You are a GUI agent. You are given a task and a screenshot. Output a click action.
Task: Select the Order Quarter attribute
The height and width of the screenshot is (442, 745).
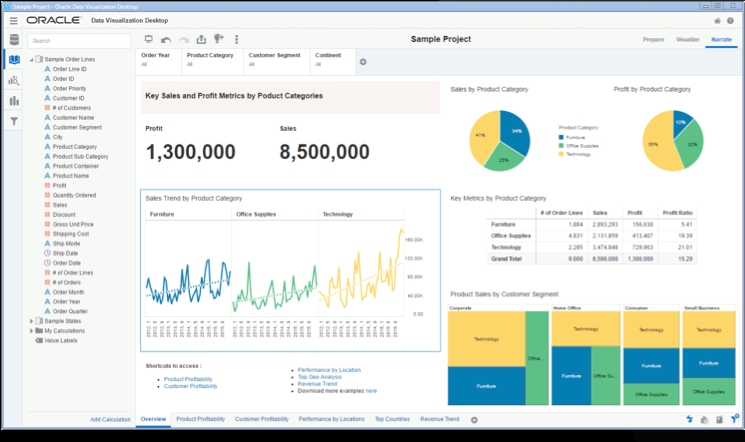(70, 311)
